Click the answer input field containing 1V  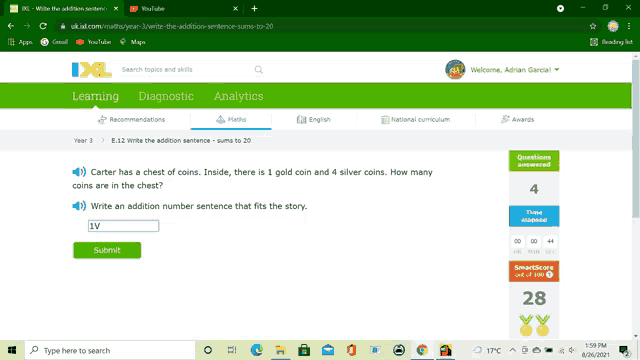tap(123, 226)
